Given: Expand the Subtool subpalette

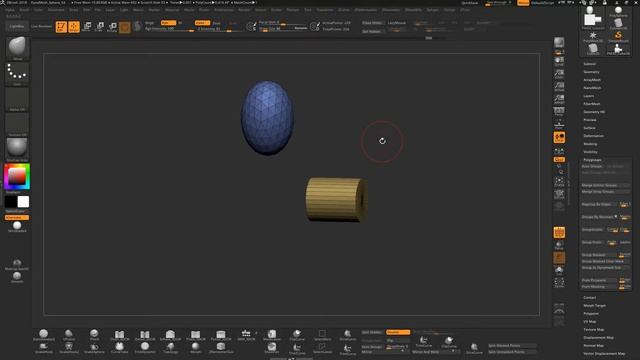Looking at the screenshot, I should click(590, 64).
